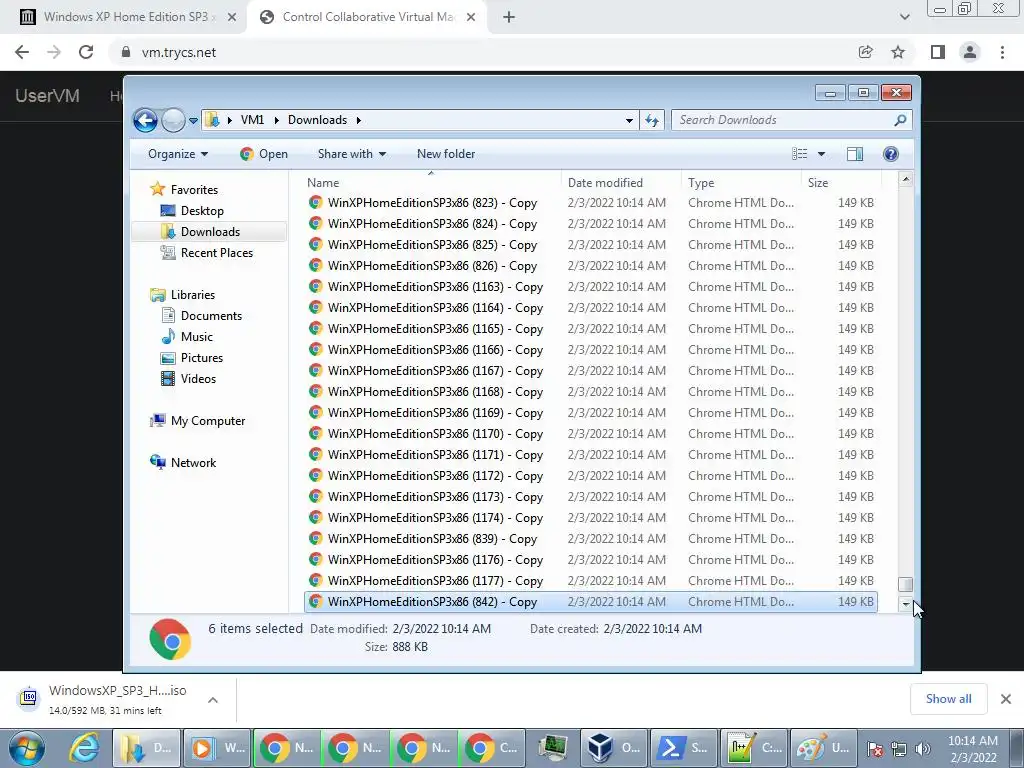Go back in Explorer window
Viewport: 1024px width, 768px height.
145,120
